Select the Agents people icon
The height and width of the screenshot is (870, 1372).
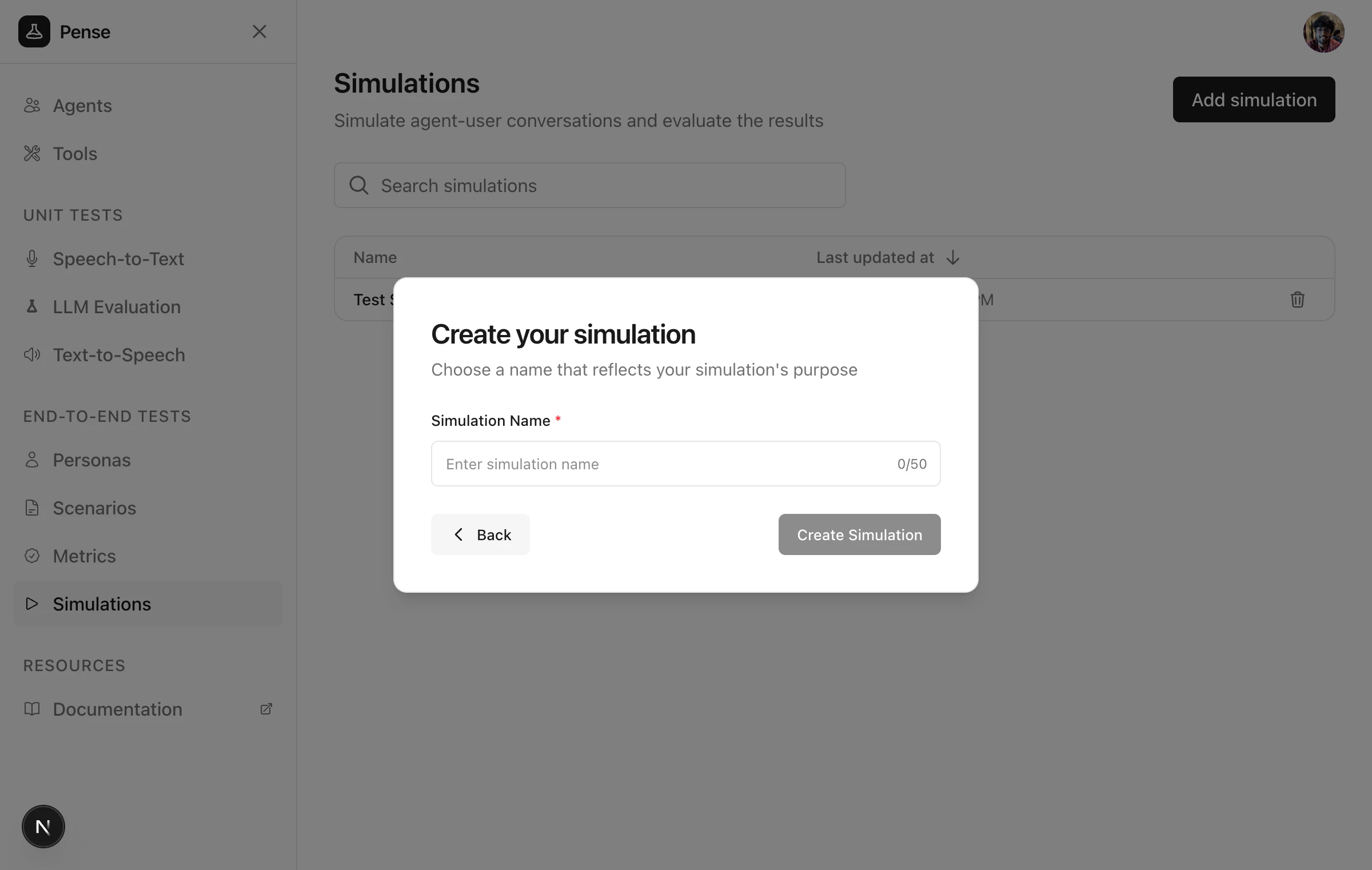[x=32, y=105]
